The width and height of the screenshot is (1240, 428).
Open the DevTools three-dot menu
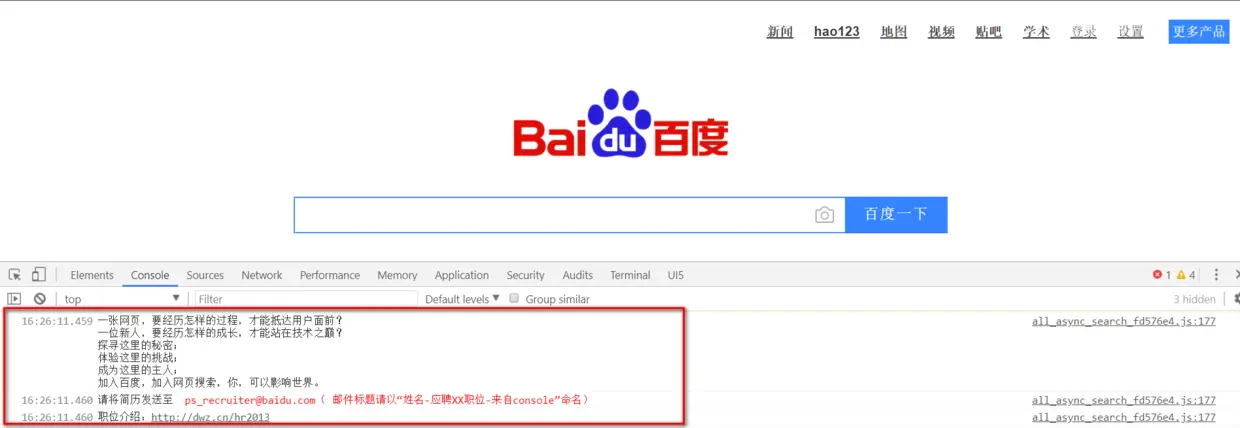click(x=1216, y=275)
